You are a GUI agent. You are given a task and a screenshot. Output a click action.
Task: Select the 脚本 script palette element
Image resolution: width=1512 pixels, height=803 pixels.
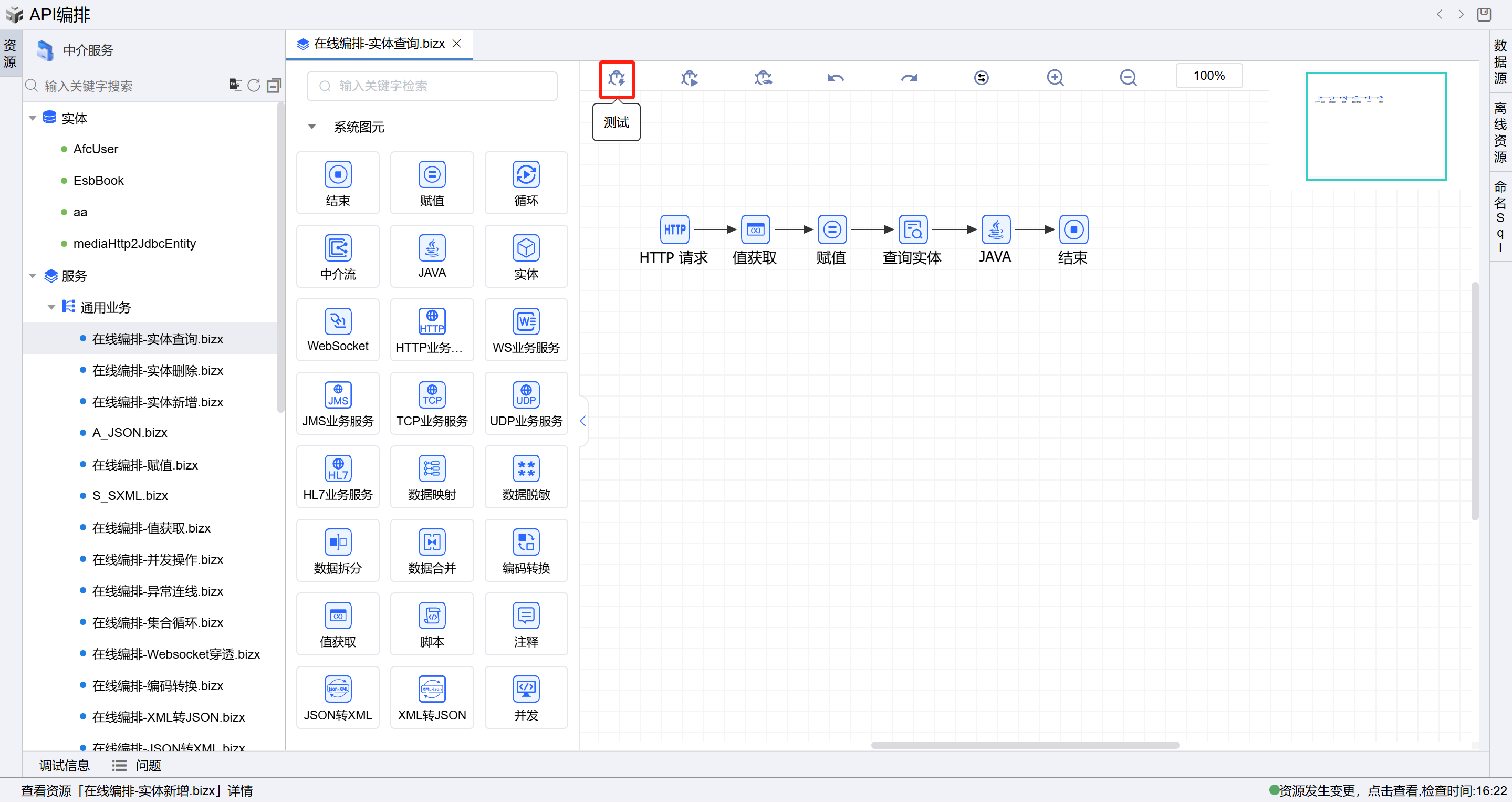click(x=431, y=624)
